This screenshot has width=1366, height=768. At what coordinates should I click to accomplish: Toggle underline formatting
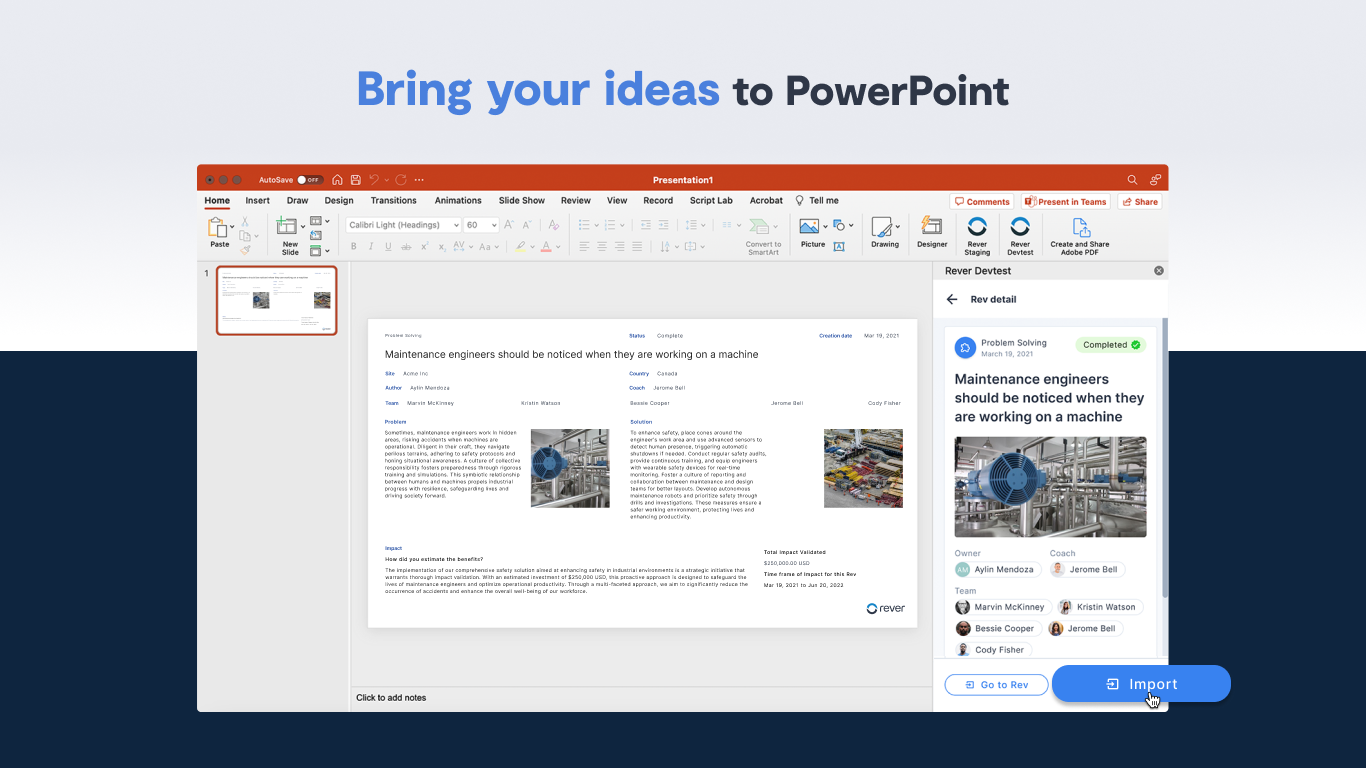pos(388,246)
